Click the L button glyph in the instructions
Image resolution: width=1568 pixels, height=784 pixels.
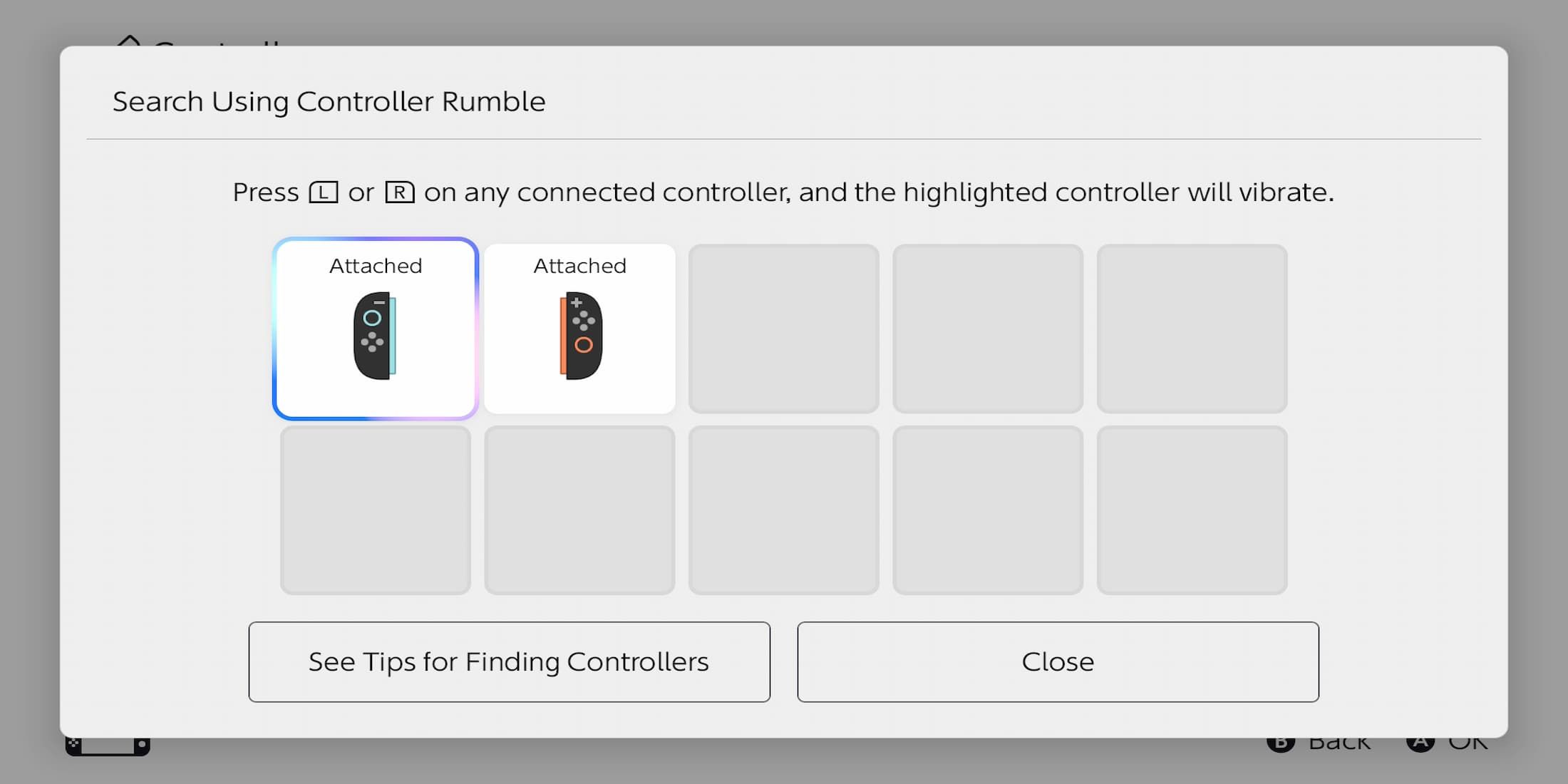point(323,192)
